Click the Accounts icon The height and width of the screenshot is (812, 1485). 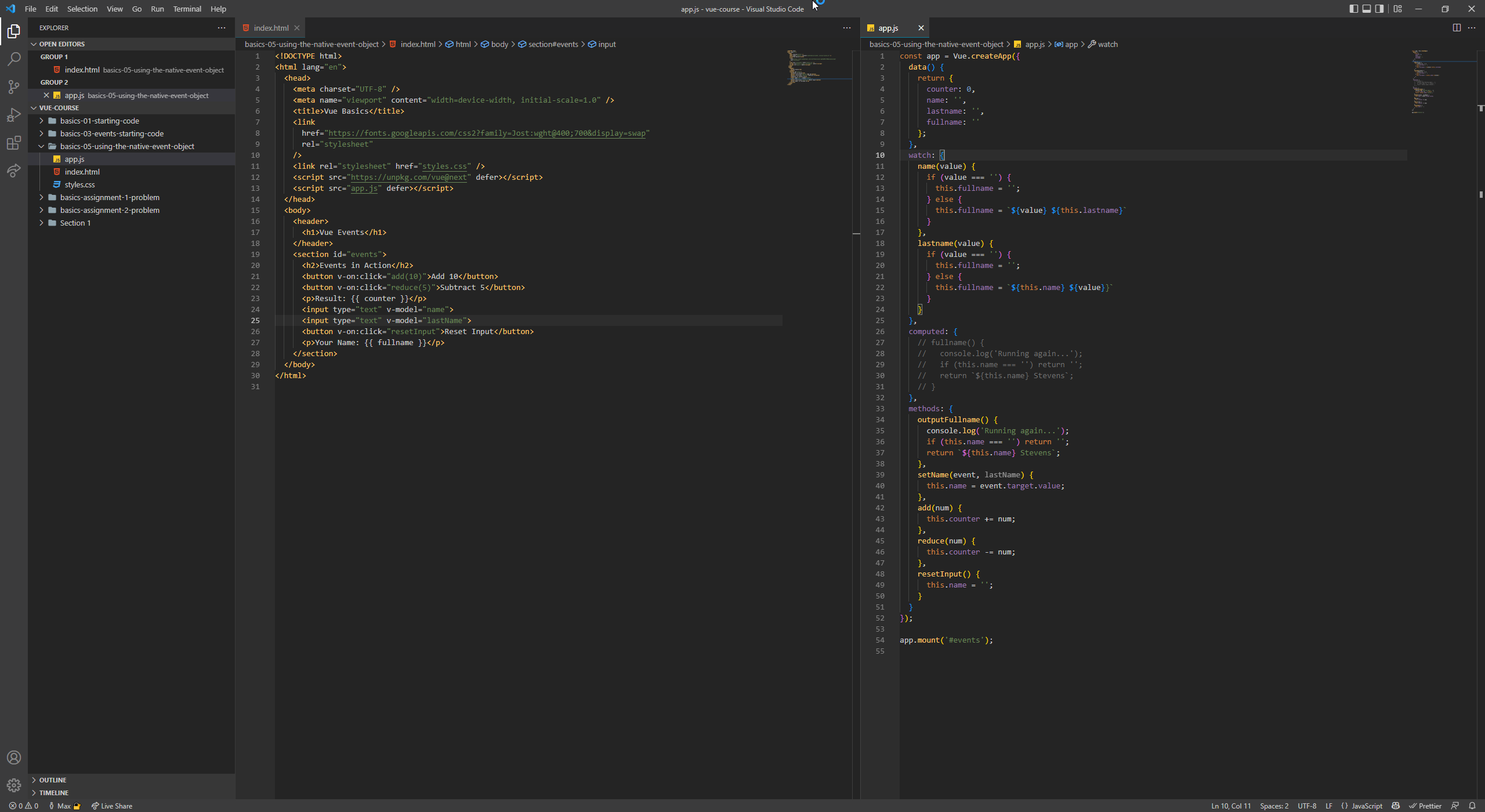(x=14, y=757)
